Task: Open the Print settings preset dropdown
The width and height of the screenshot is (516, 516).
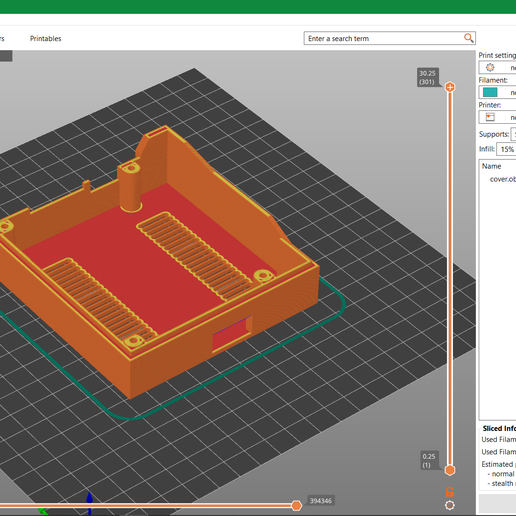Action: [x=497, y=67]
